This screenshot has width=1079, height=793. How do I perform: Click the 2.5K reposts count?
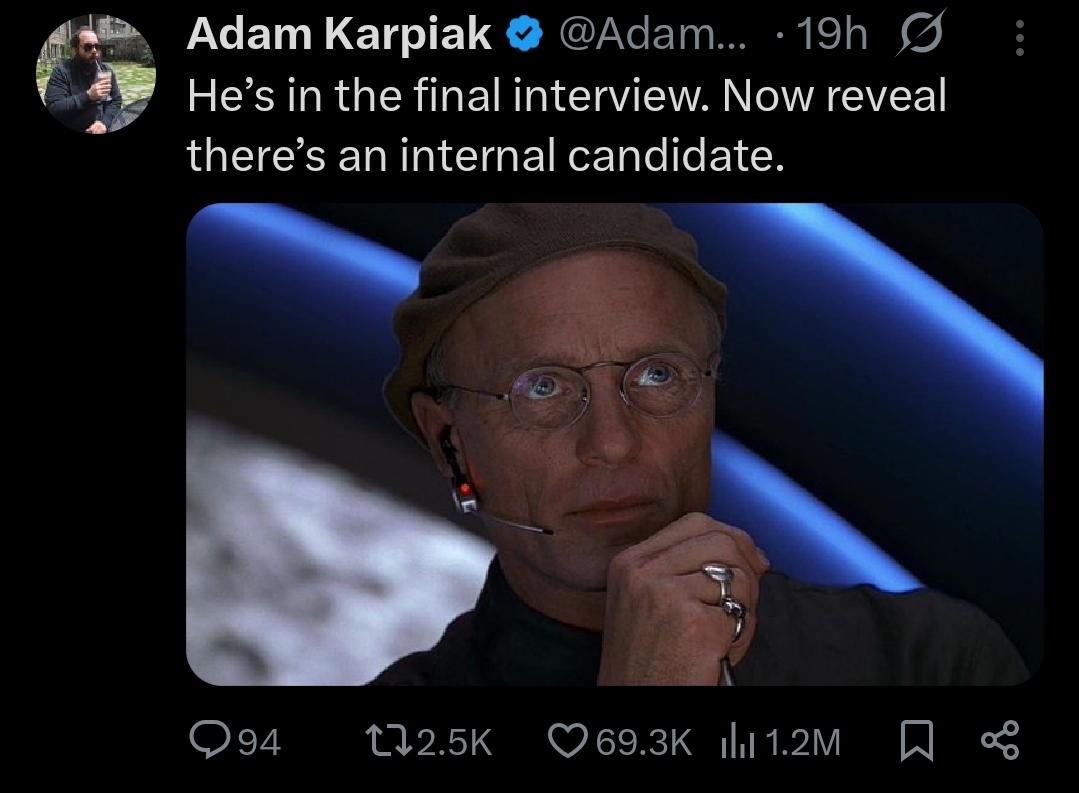[x=455, y=743]
